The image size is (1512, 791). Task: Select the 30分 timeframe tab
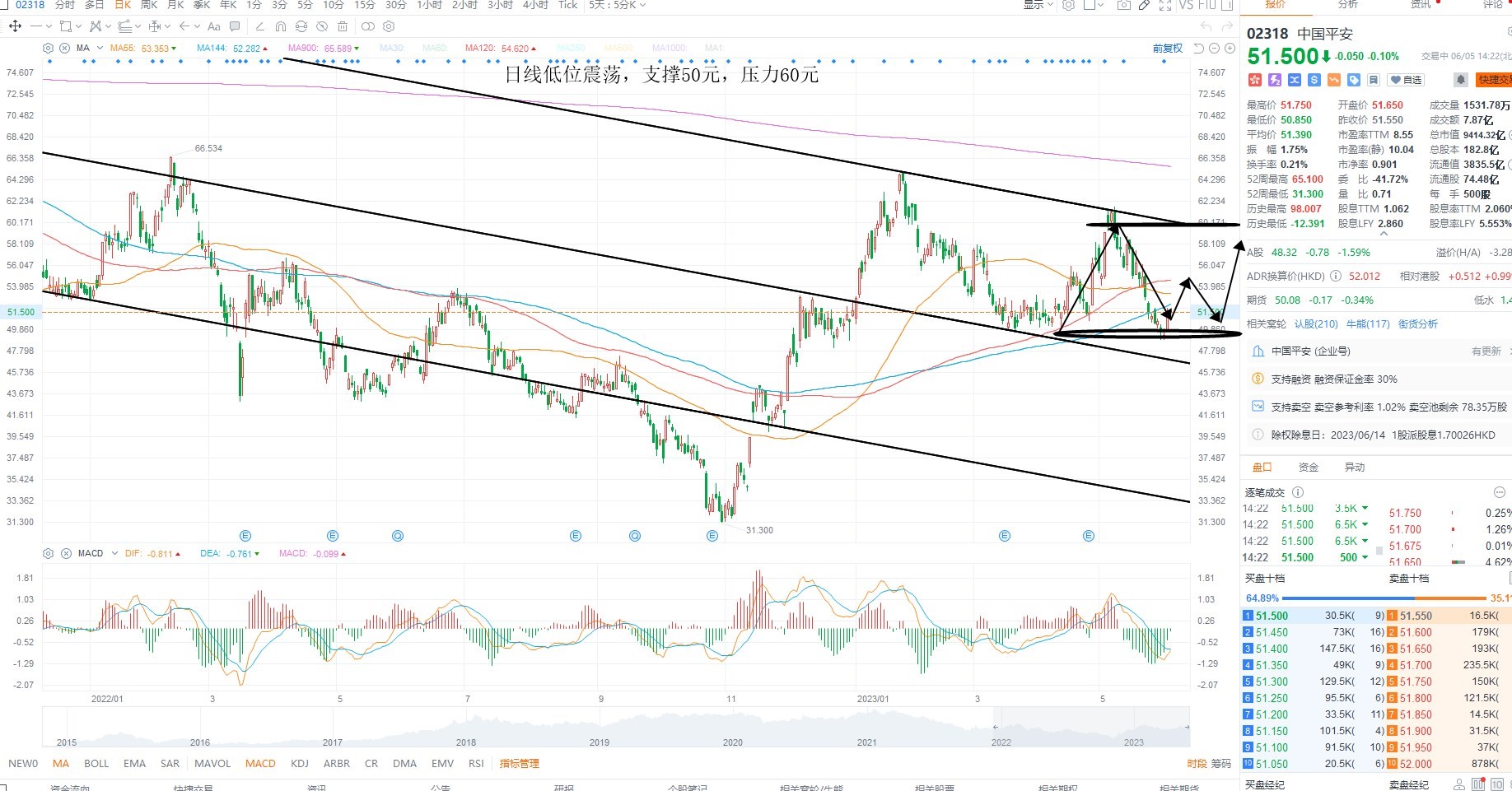click(395, 5)
